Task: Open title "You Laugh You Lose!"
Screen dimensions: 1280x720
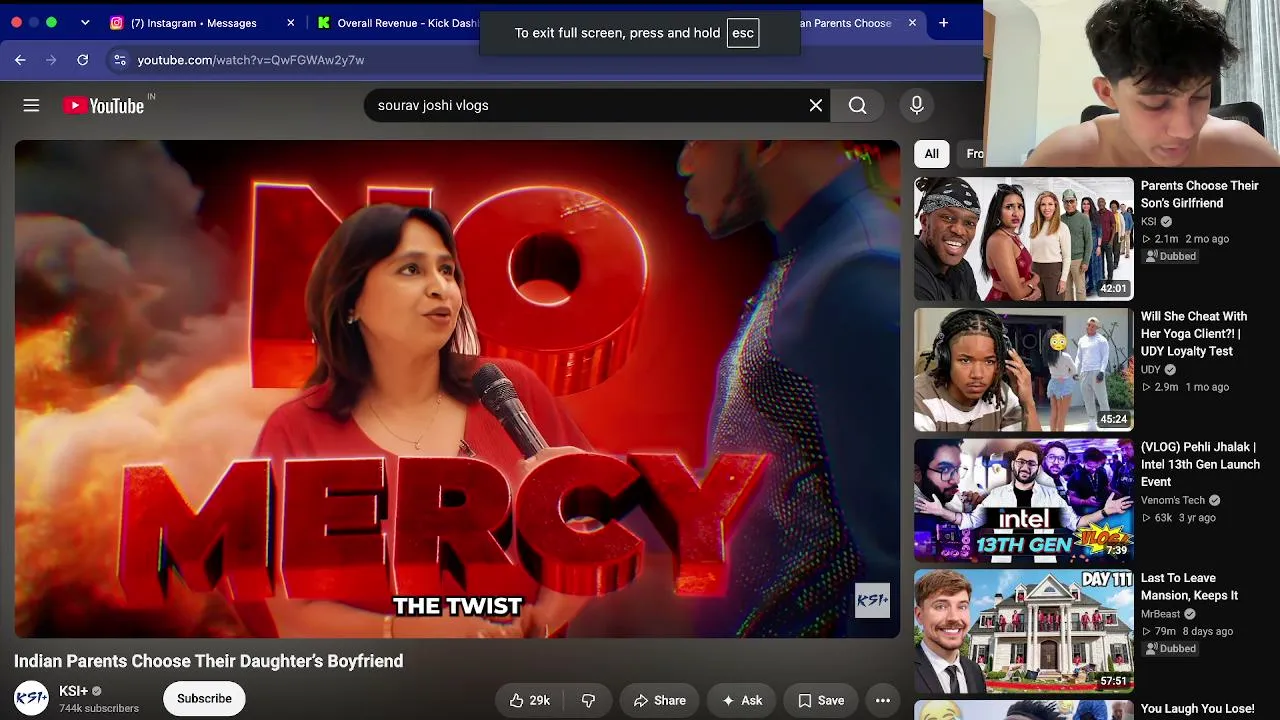Action: (1198, 709)
